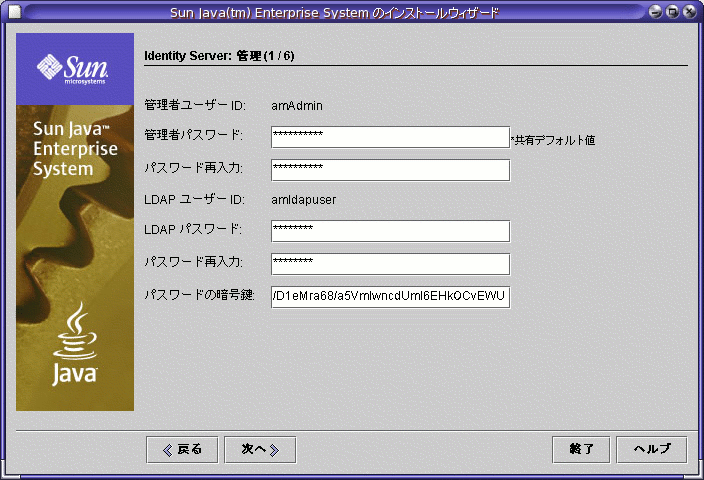Focus the LDAP パスワード input field
704x480 pixels.
(x=390, y=231)
